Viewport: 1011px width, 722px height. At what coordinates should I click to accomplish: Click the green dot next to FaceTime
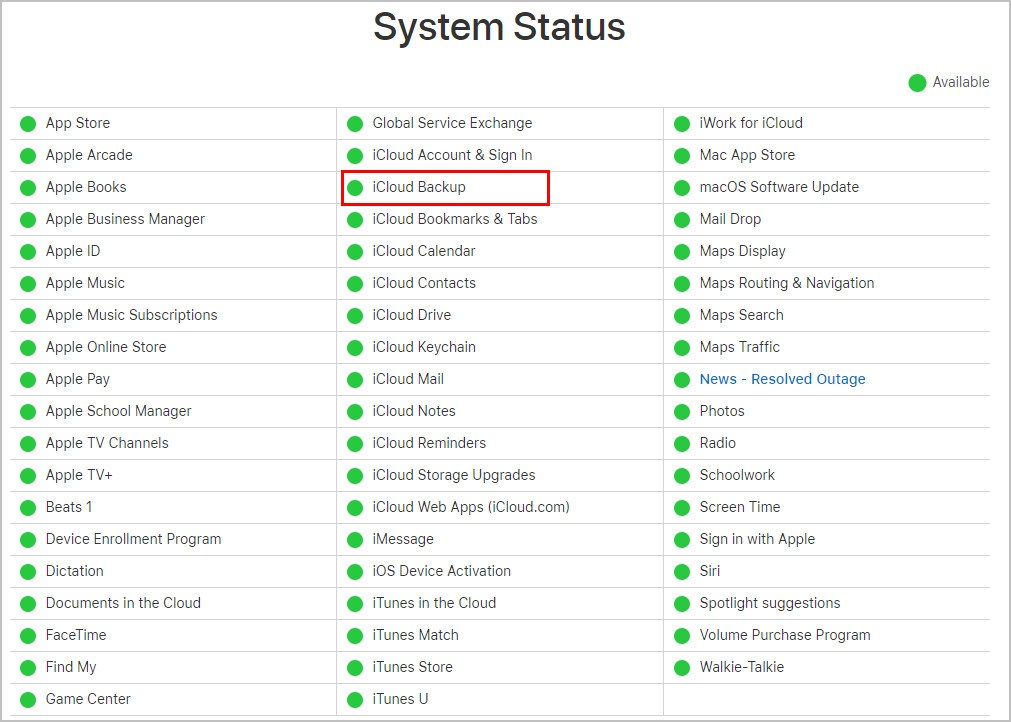[28, 636]
